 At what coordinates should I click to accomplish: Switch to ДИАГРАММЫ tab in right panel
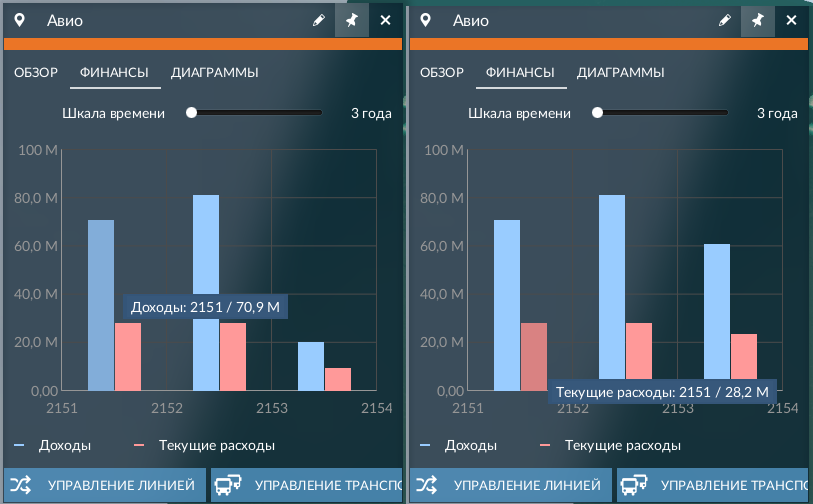click(621, 73)
